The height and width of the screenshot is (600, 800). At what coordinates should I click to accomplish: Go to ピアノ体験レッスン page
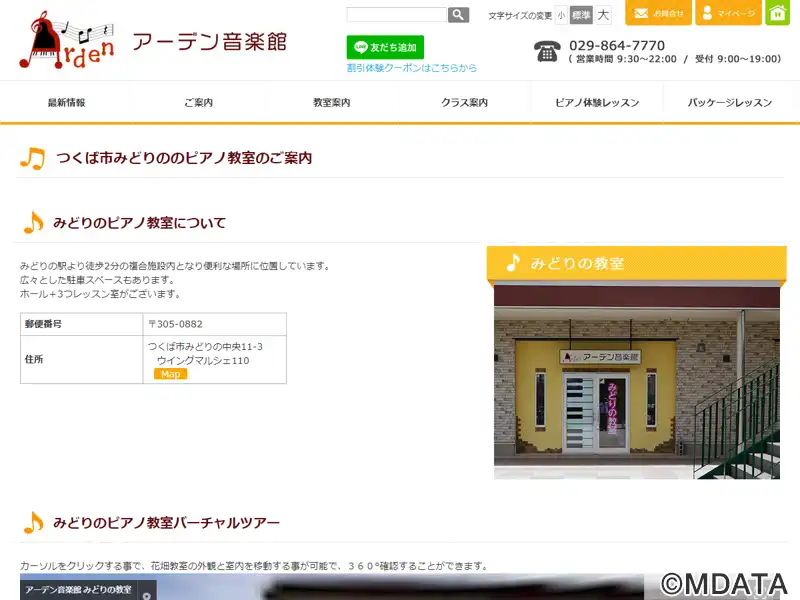597,103
